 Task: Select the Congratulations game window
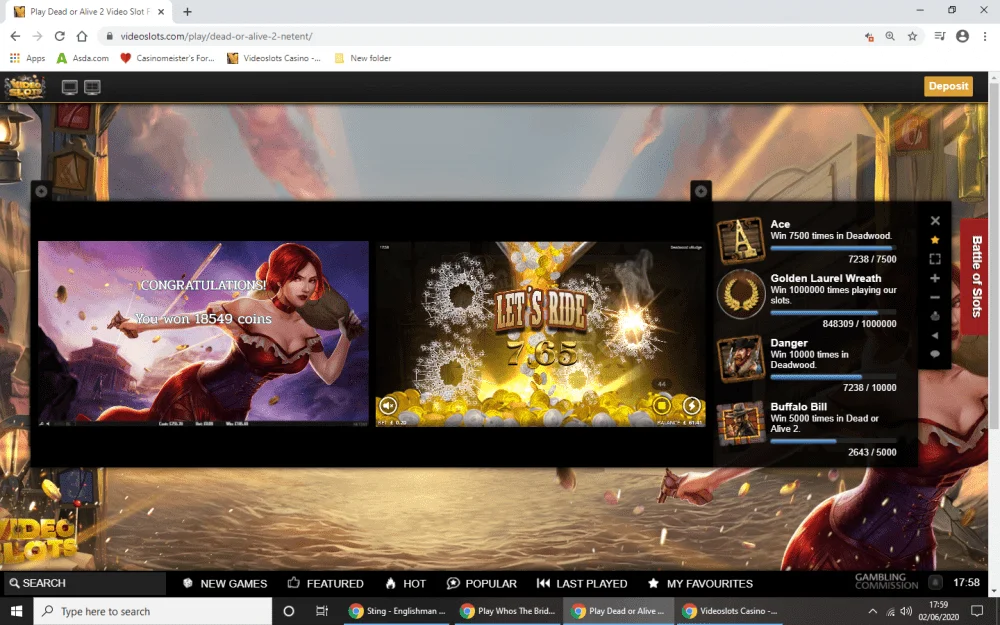tap(203, 333)
